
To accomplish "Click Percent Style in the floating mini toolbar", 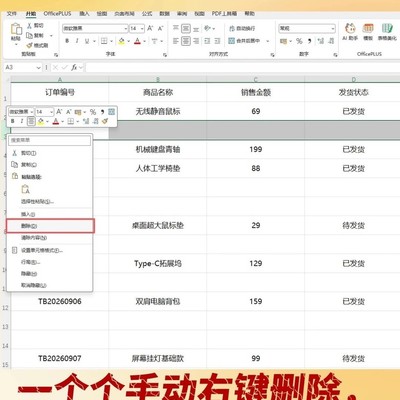I will tap(93, 112).
